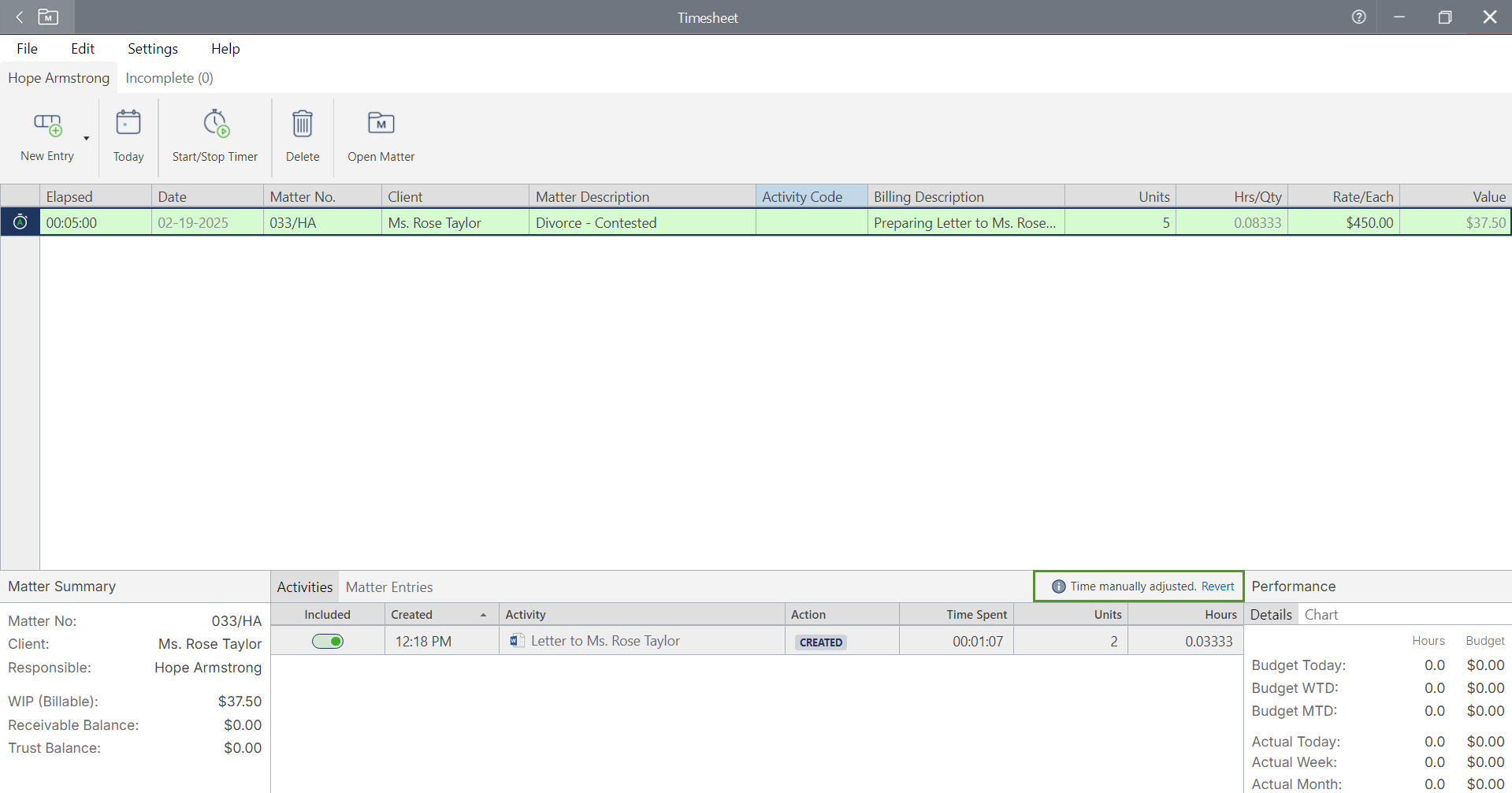Open the New Entry dropdown arrow
This screenshot has width=1512, height=793.
tap(87, 139)
